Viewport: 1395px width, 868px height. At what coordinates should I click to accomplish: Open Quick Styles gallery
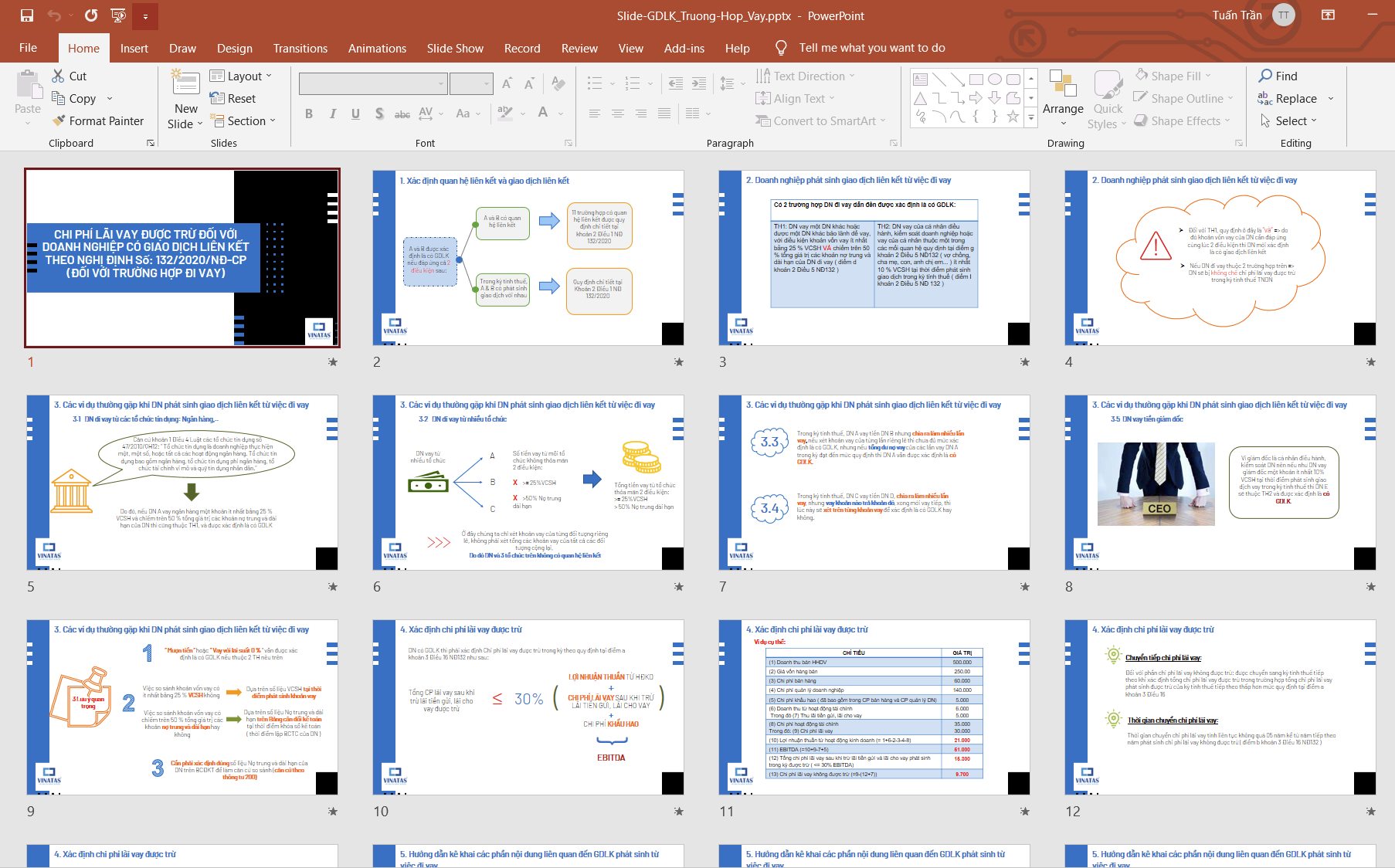tap(1108, 99)
